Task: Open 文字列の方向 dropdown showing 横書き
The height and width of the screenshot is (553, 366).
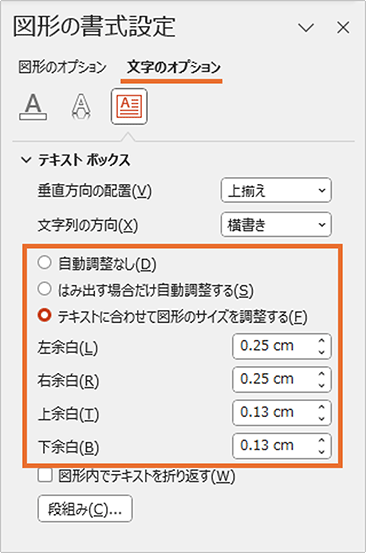Action: [x=276, y=225]
